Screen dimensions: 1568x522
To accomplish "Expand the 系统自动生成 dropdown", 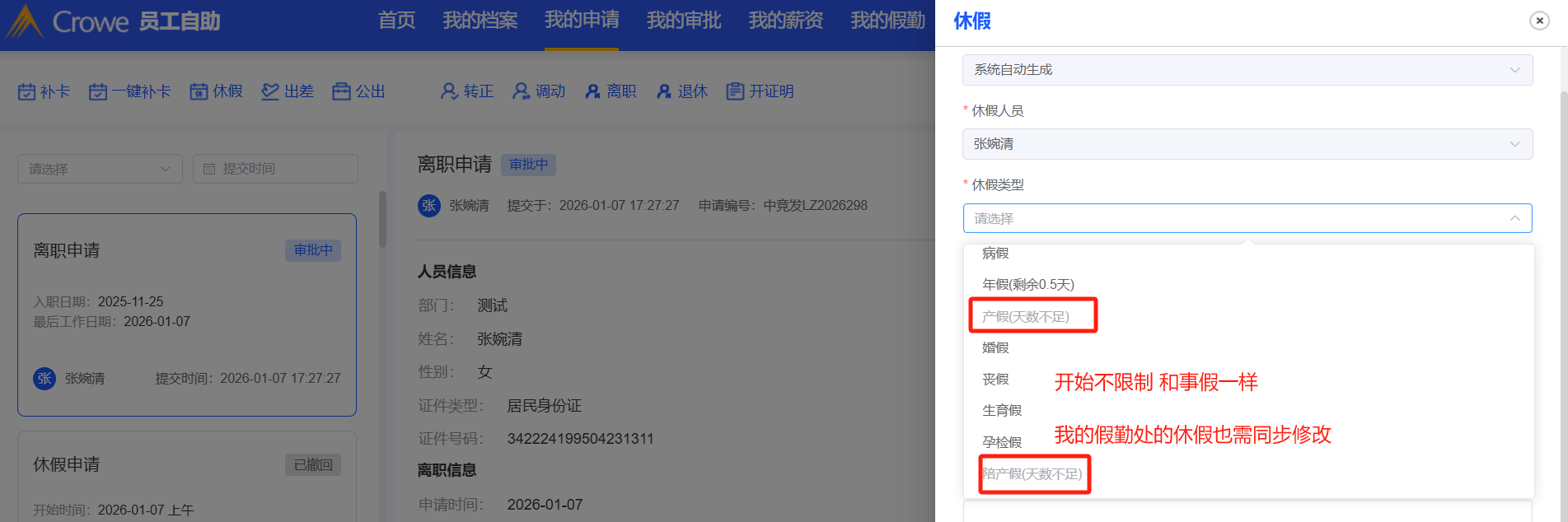I will [x=1247, y=70].
